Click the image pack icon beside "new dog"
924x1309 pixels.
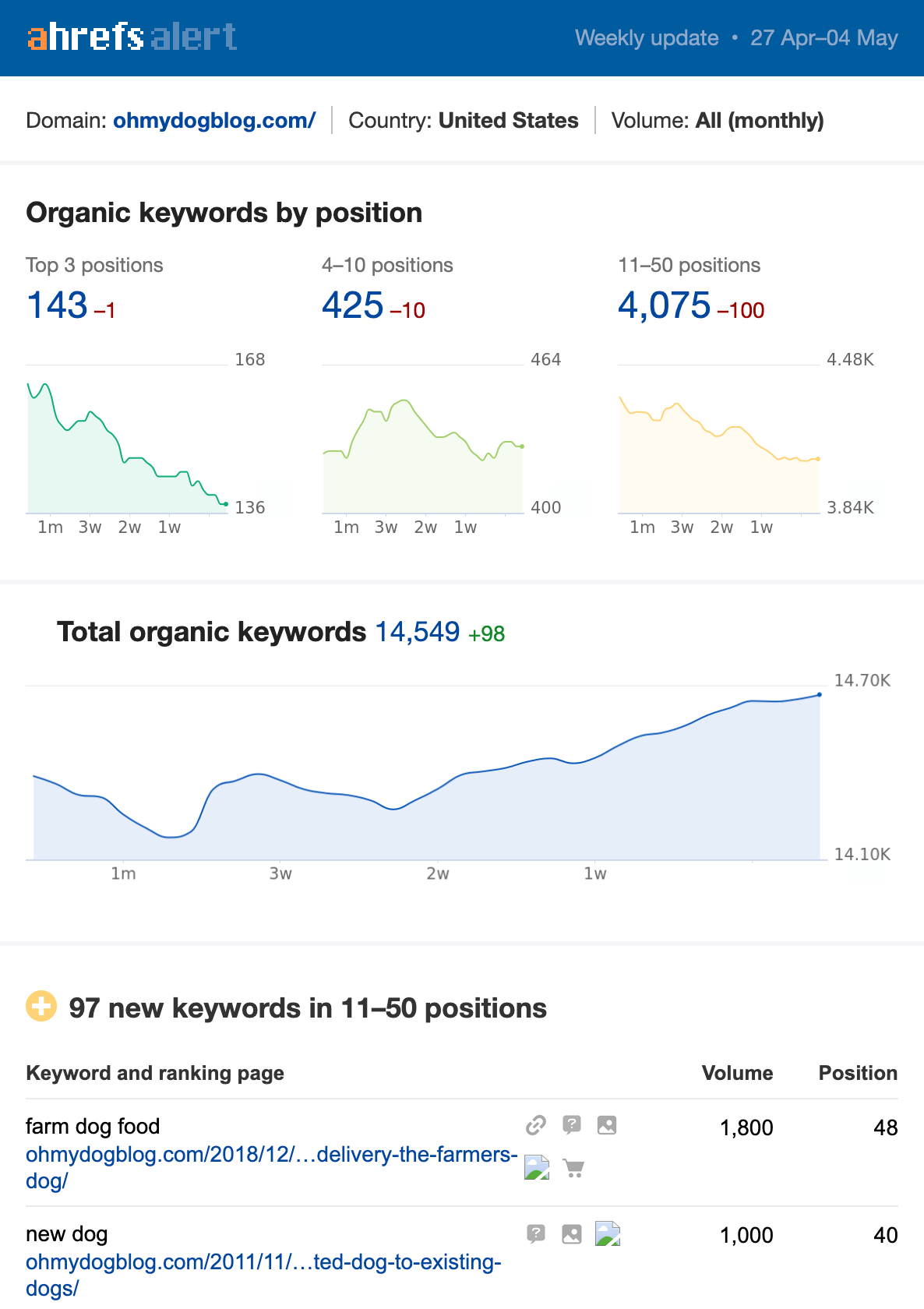point(571,1234)
